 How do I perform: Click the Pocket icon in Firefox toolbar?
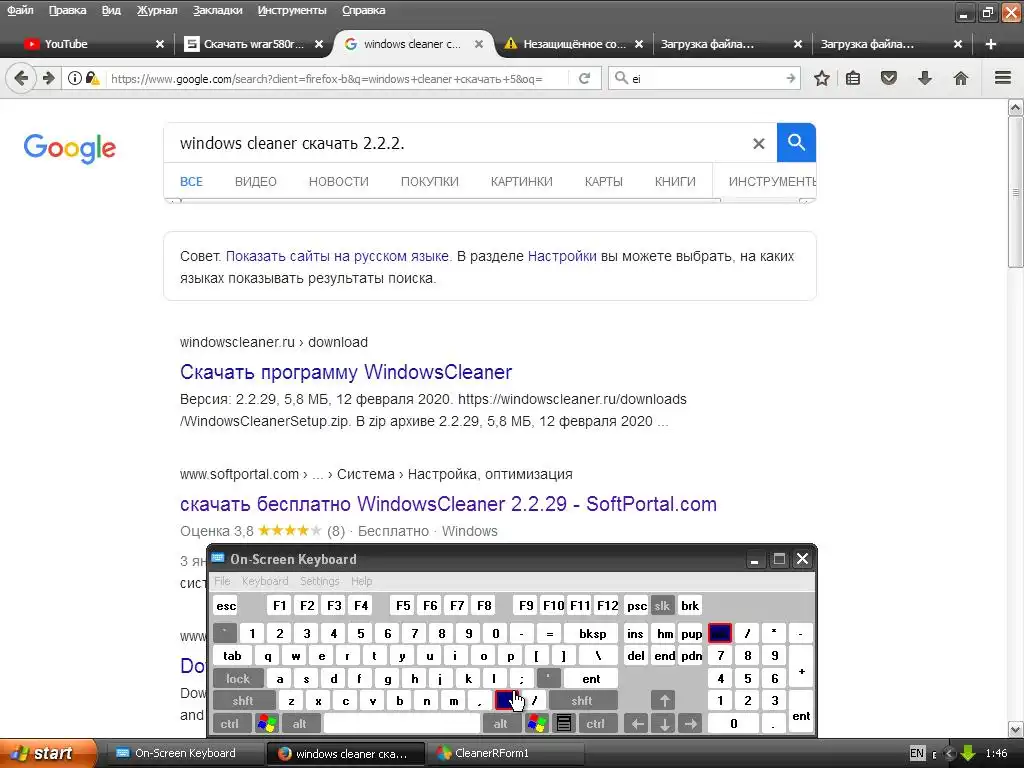[x=889, y=78]
